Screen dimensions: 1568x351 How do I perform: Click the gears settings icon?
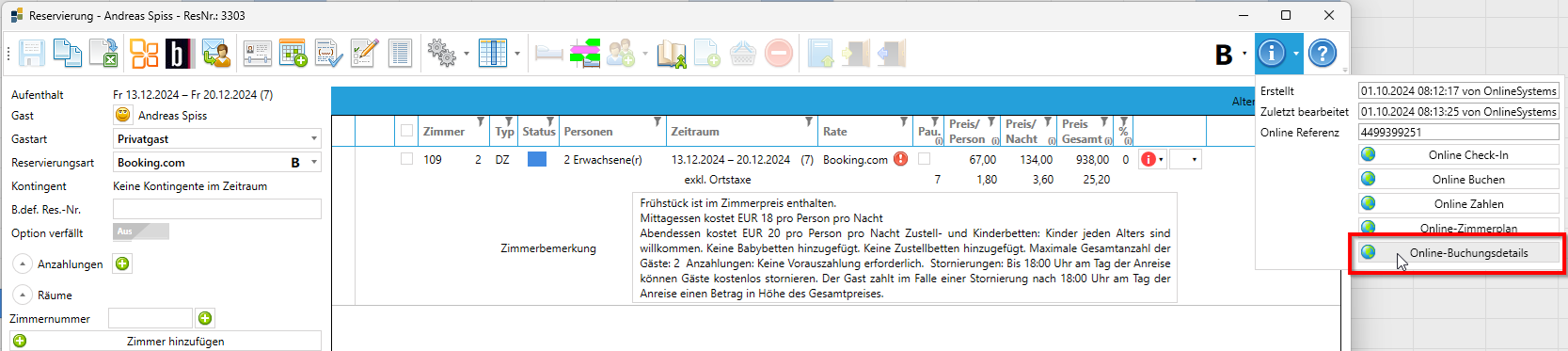[x=442, y=53]
